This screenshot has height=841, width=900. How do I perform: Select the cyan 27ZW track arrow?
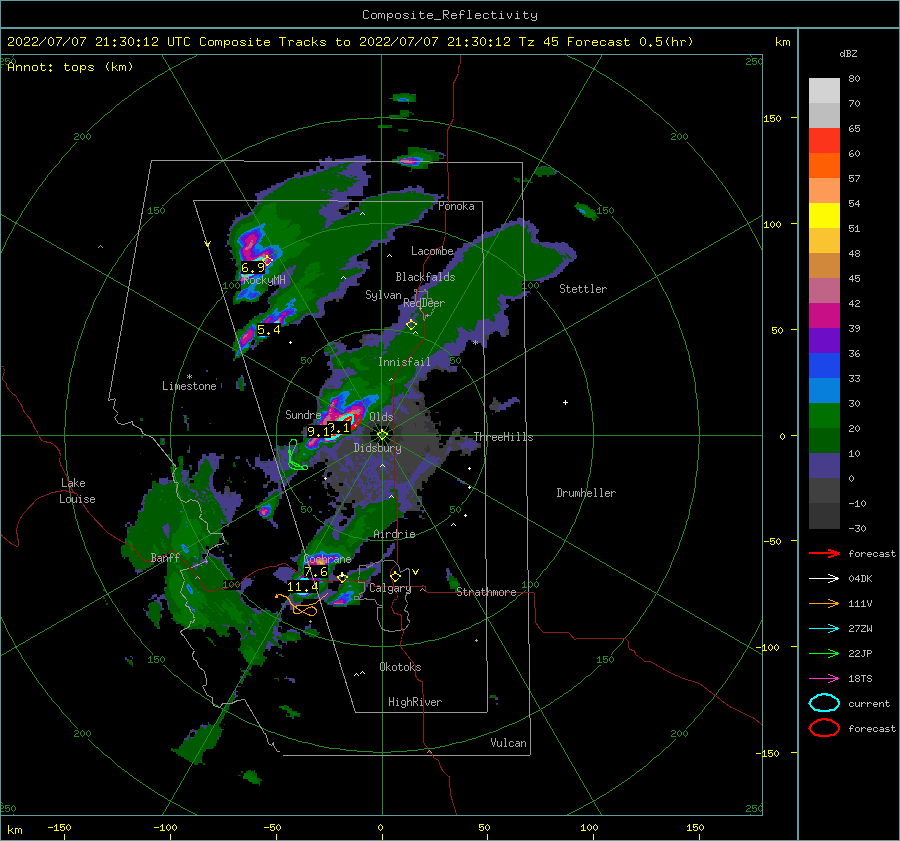(x=824, y=629)
